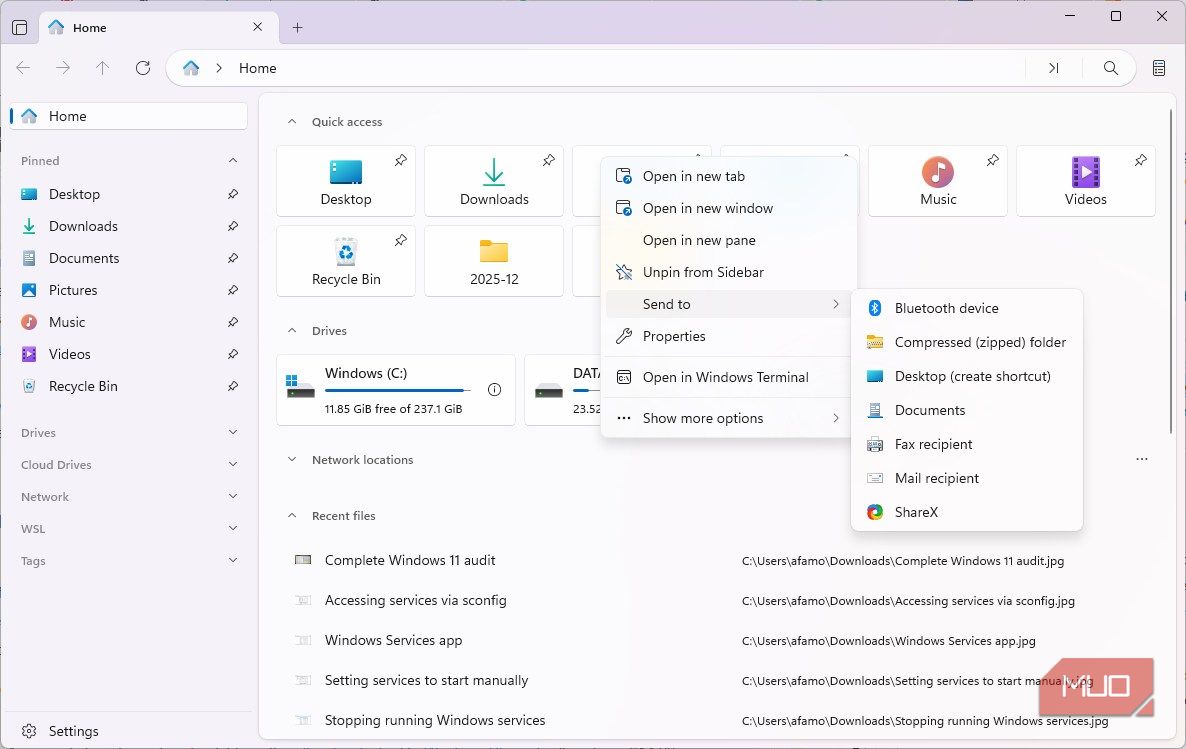Image resolution: width=1186 pixels, height=749 pixels.
Task: Go forward with the forward arrow
Action: click(63, 68)
